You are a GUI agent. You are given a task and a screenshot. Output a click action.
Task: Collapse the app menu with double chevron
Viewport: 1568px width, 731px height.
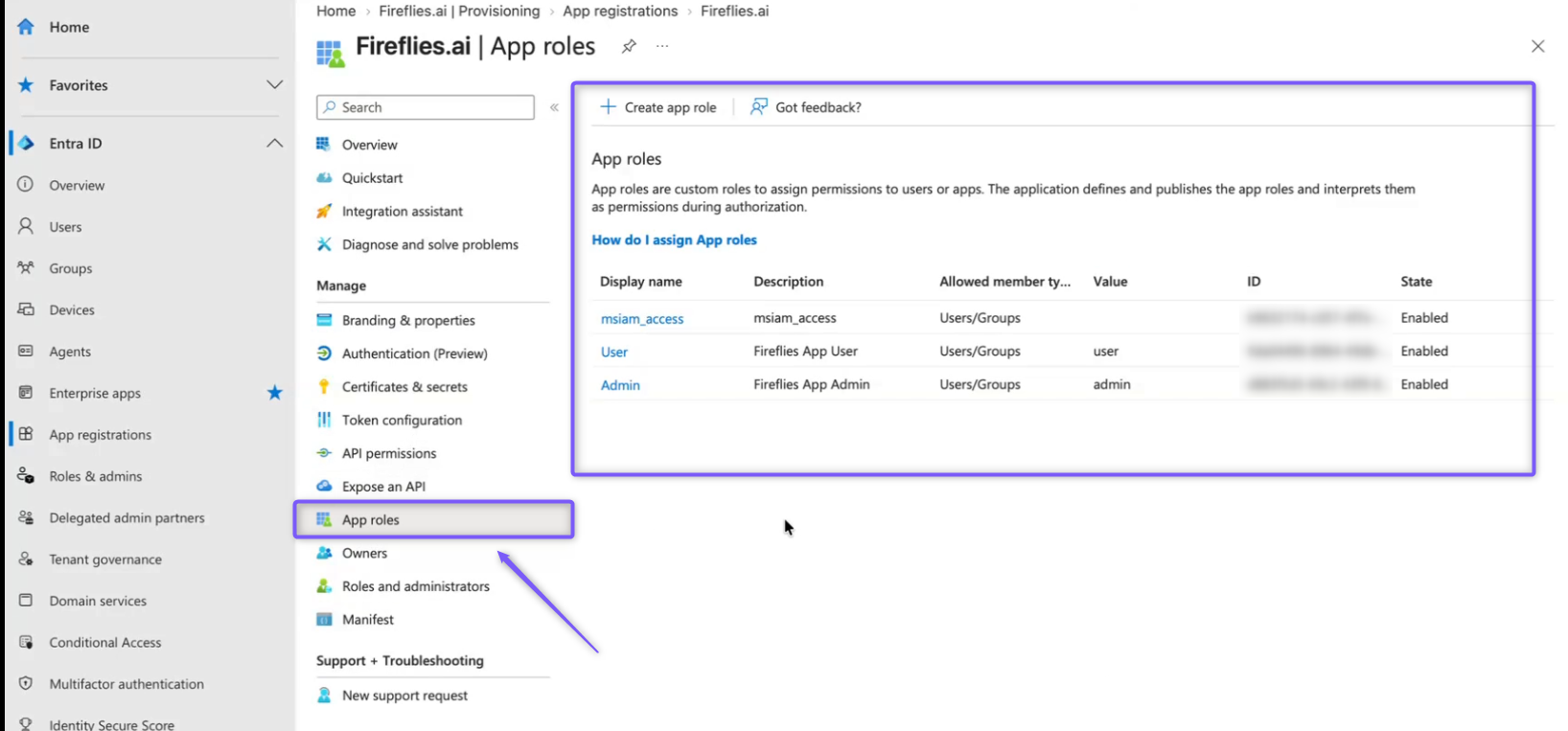pos(554,107)
